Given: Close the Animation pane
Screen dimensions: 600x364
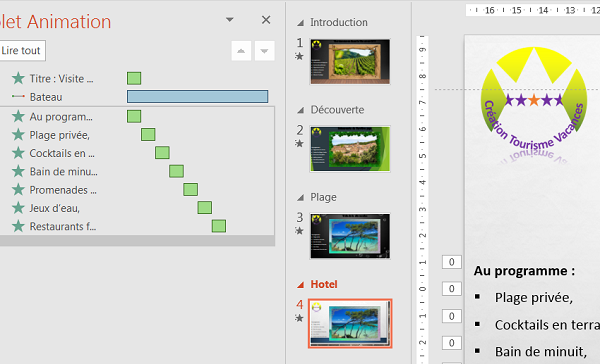Looking at the screenshot, I should tap(266, 20).
